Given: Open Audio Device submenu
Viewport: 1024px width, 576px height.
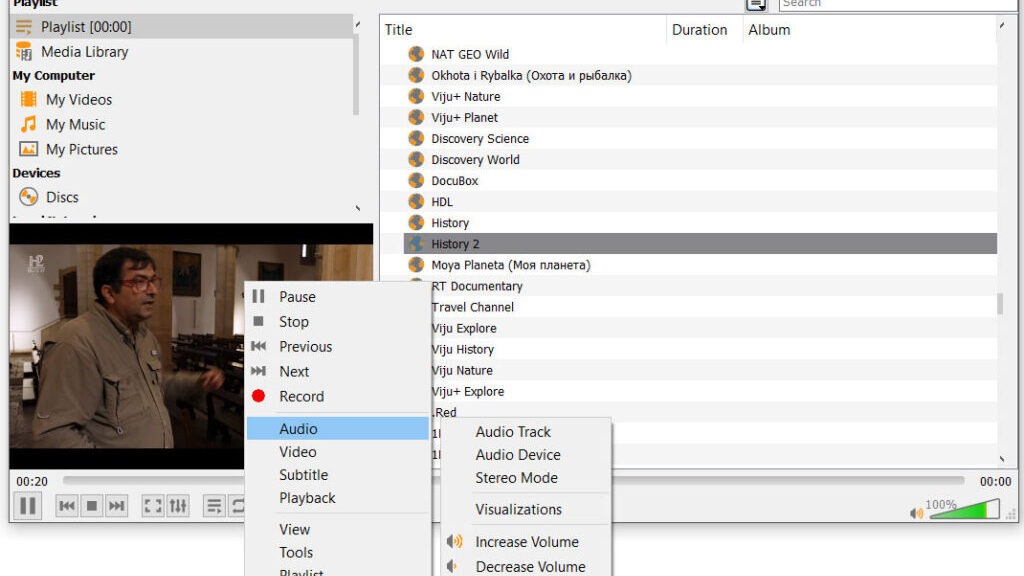Looking at the screenshot, I should click(526, 455).
